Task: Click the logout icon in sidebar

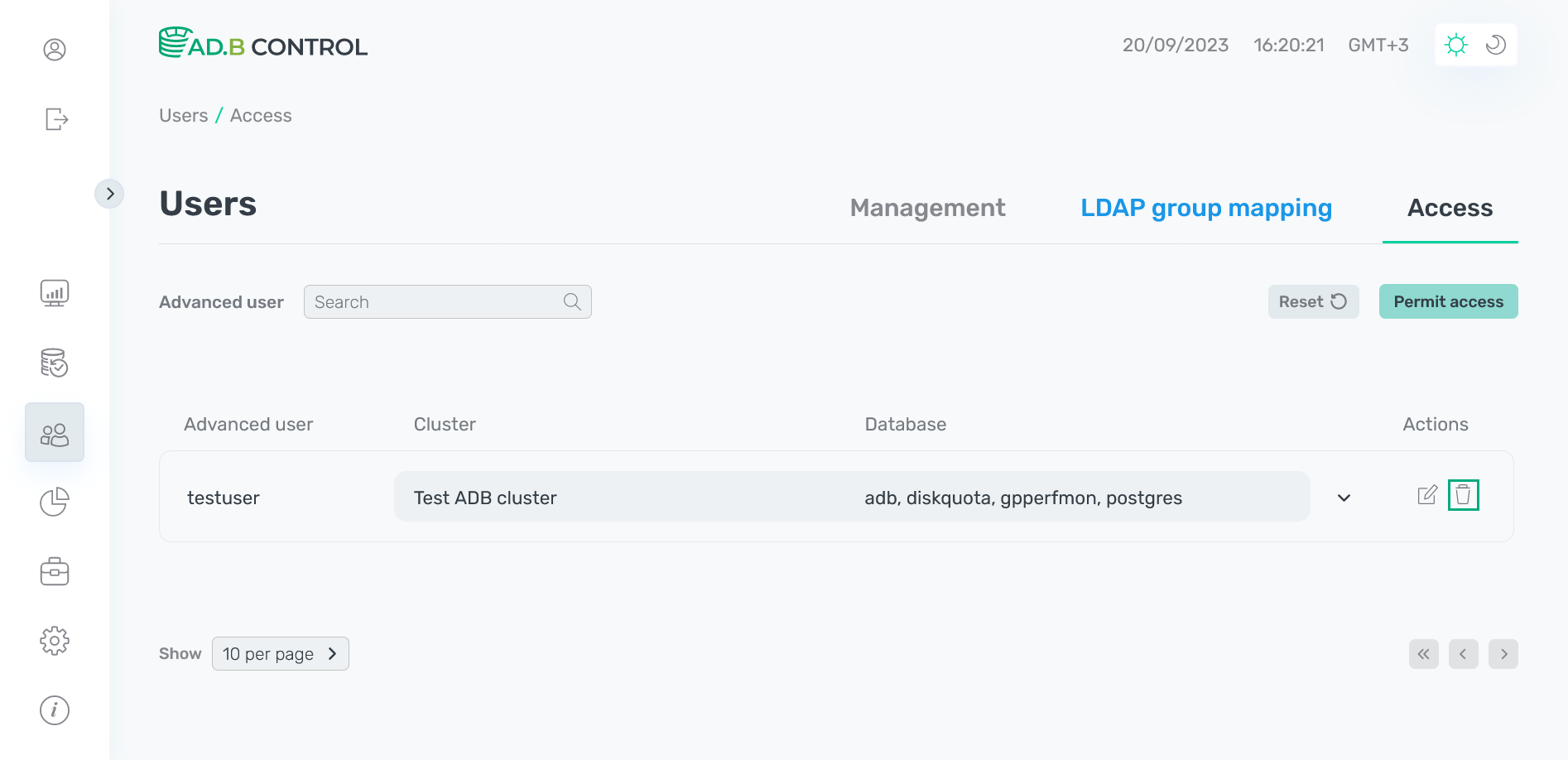Action: [x=55, y=119]
